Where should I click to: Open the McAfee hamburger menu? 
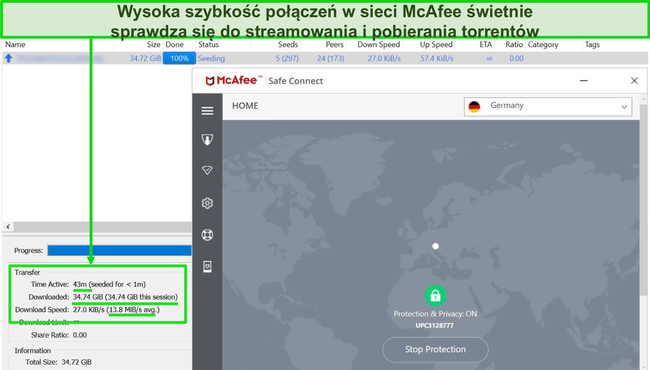tap(207, 111)
